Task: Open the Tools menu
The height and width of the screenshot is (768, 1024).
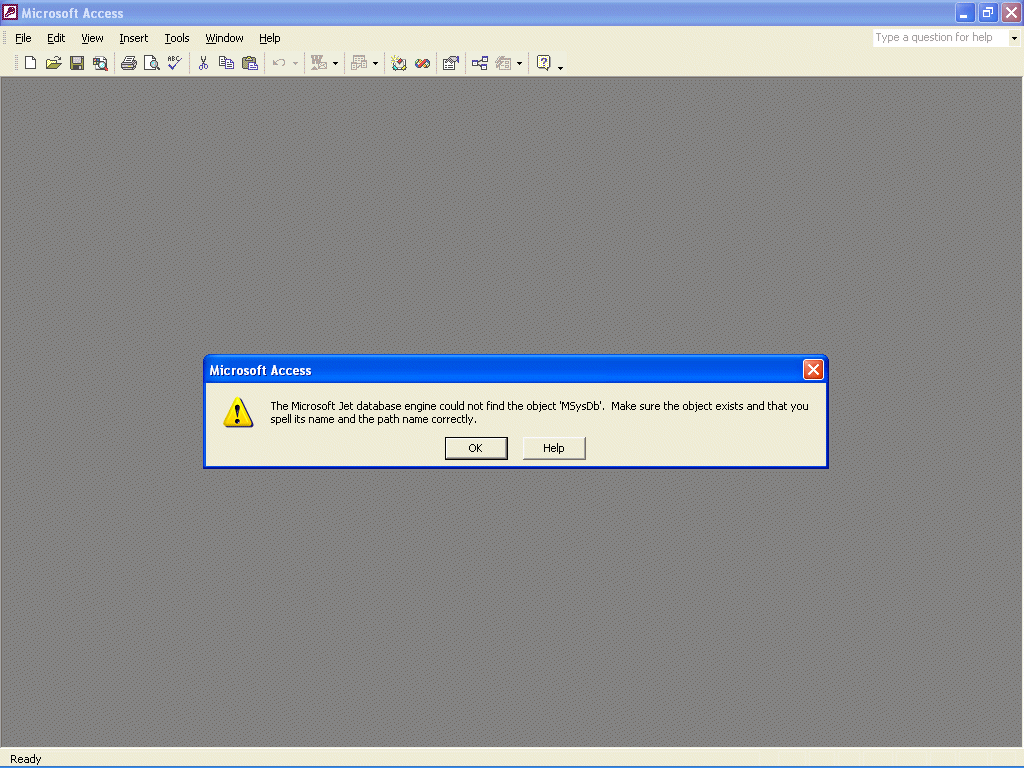Action: tap(176, 38)
